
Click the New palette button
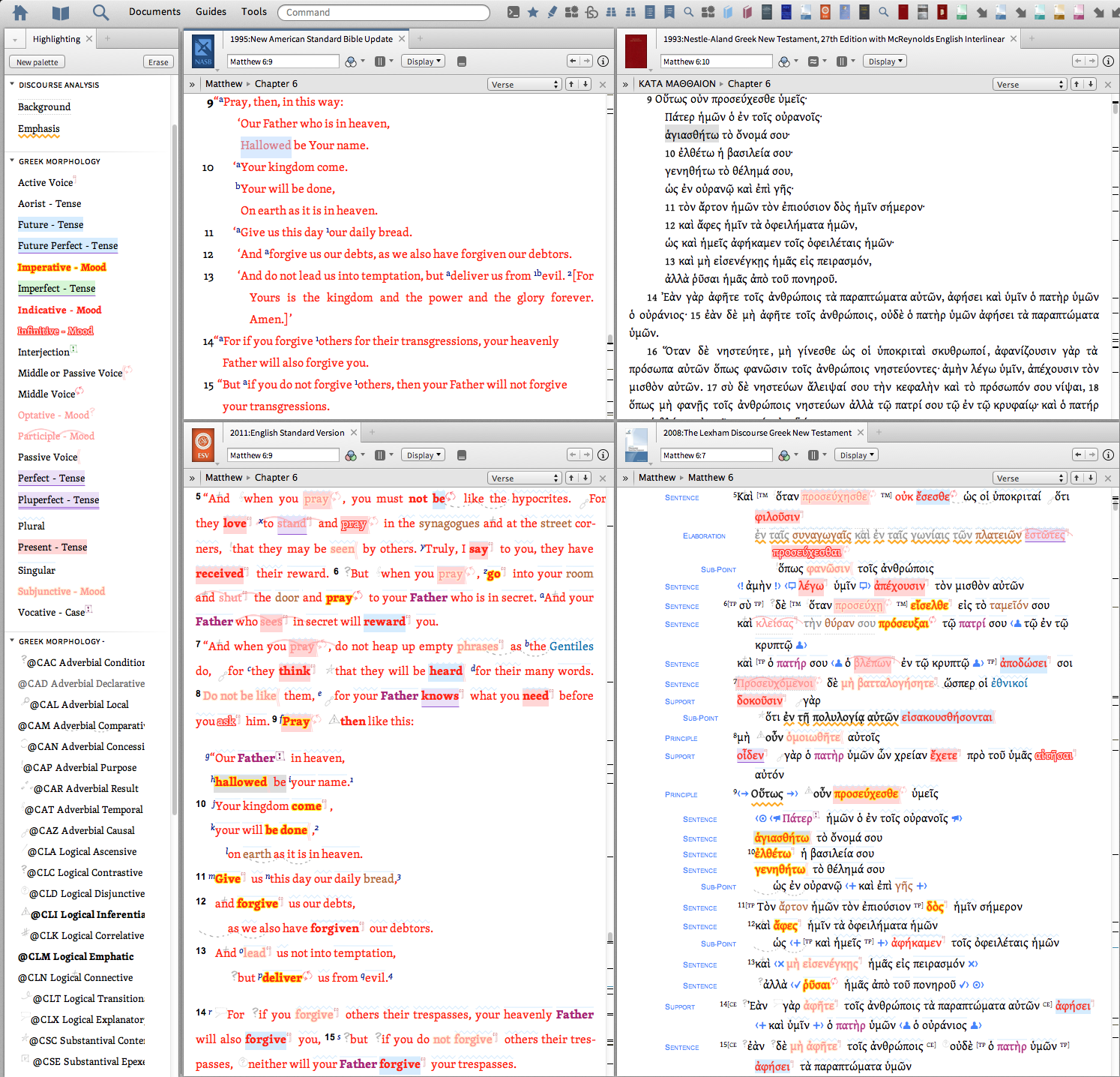click(x=37, y=62)
